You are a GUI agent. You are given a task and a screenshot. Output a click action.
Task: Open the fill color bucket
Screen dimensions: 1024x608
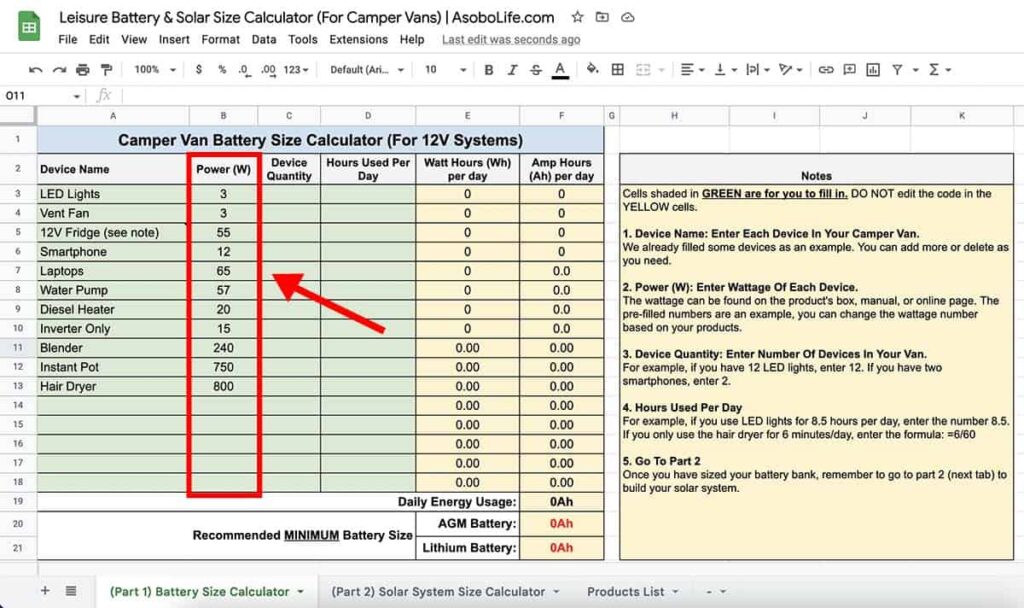click(x=592, y=69)
